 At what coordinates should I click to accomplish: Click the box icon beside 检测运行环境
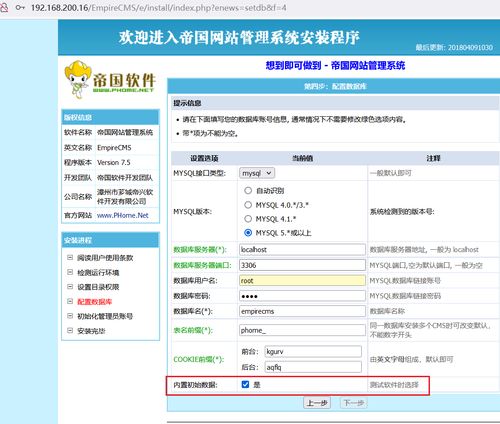click(70, 272)
